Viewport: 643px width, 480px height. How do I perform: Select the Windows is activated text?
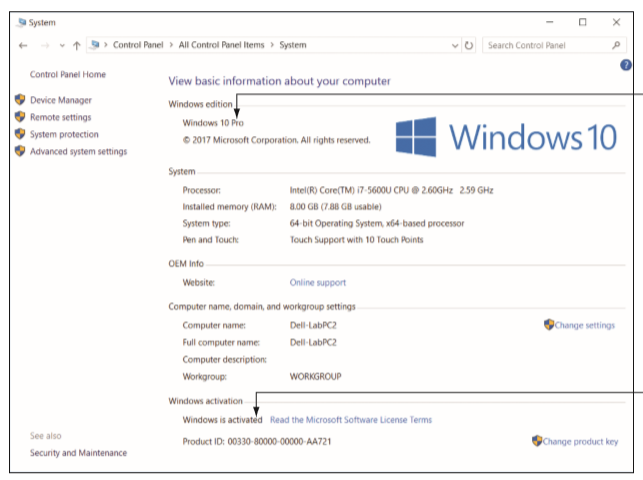coord(222,420)
